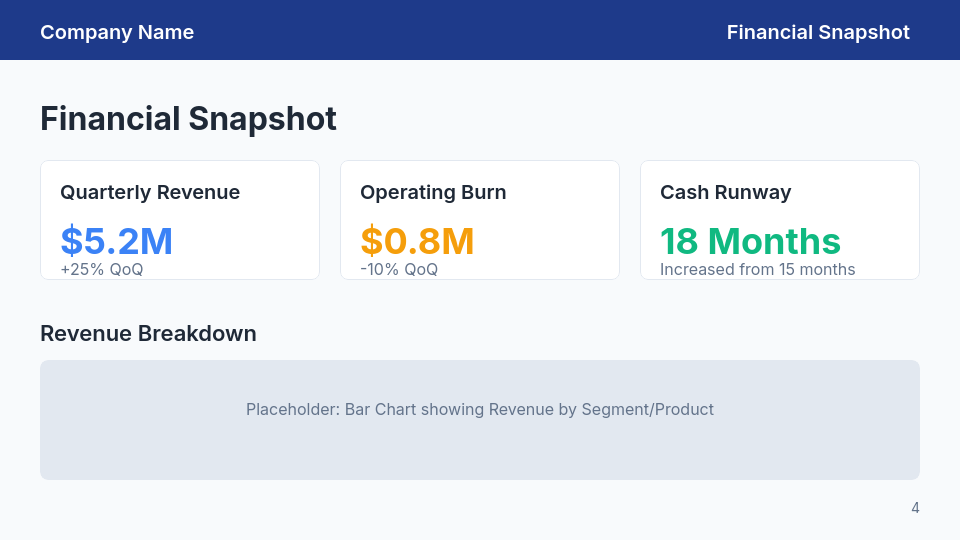
Task: Click the -10% QoQ caption
Action: [399, 269]
